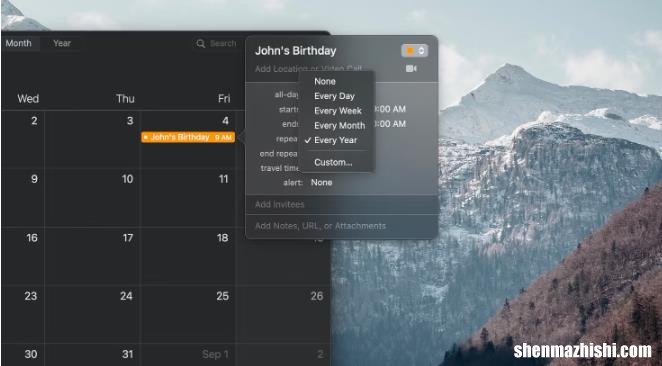Click the Wed column header
The image size is (662, 366).
(x=28, y=99)
